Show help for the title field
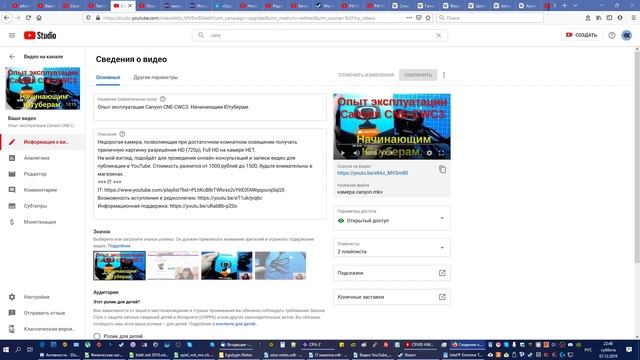640x360 pixels. 163,99
